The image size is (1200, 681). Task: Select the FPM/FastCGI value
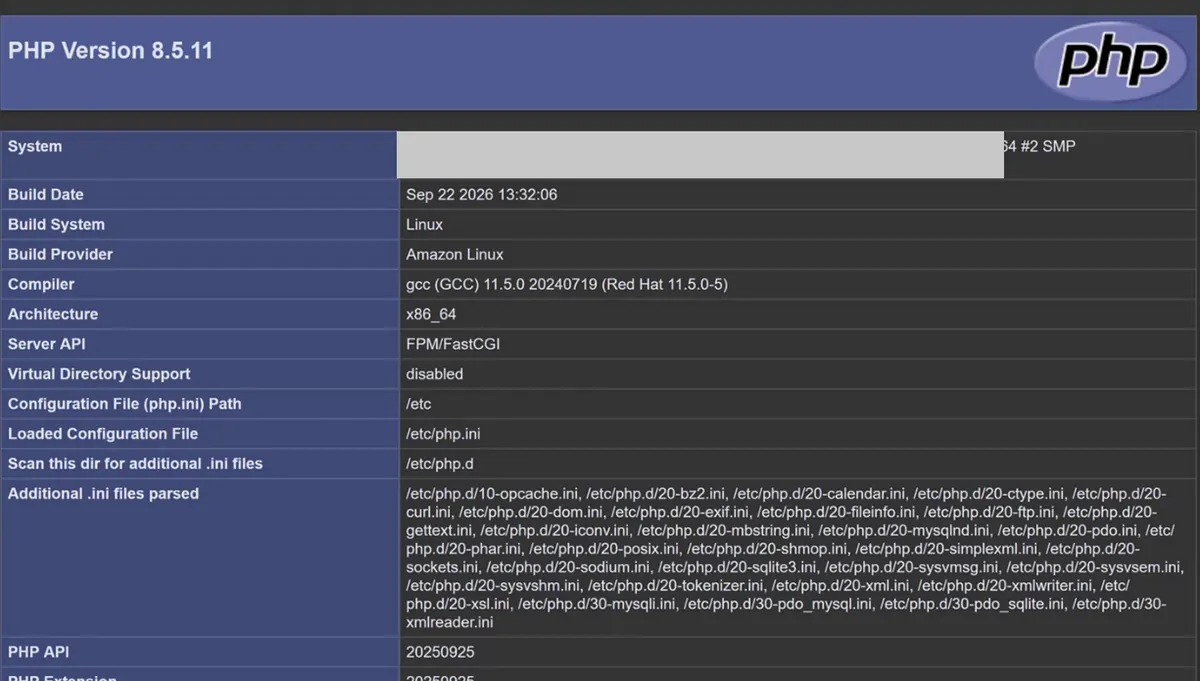[x=453, y=344]
